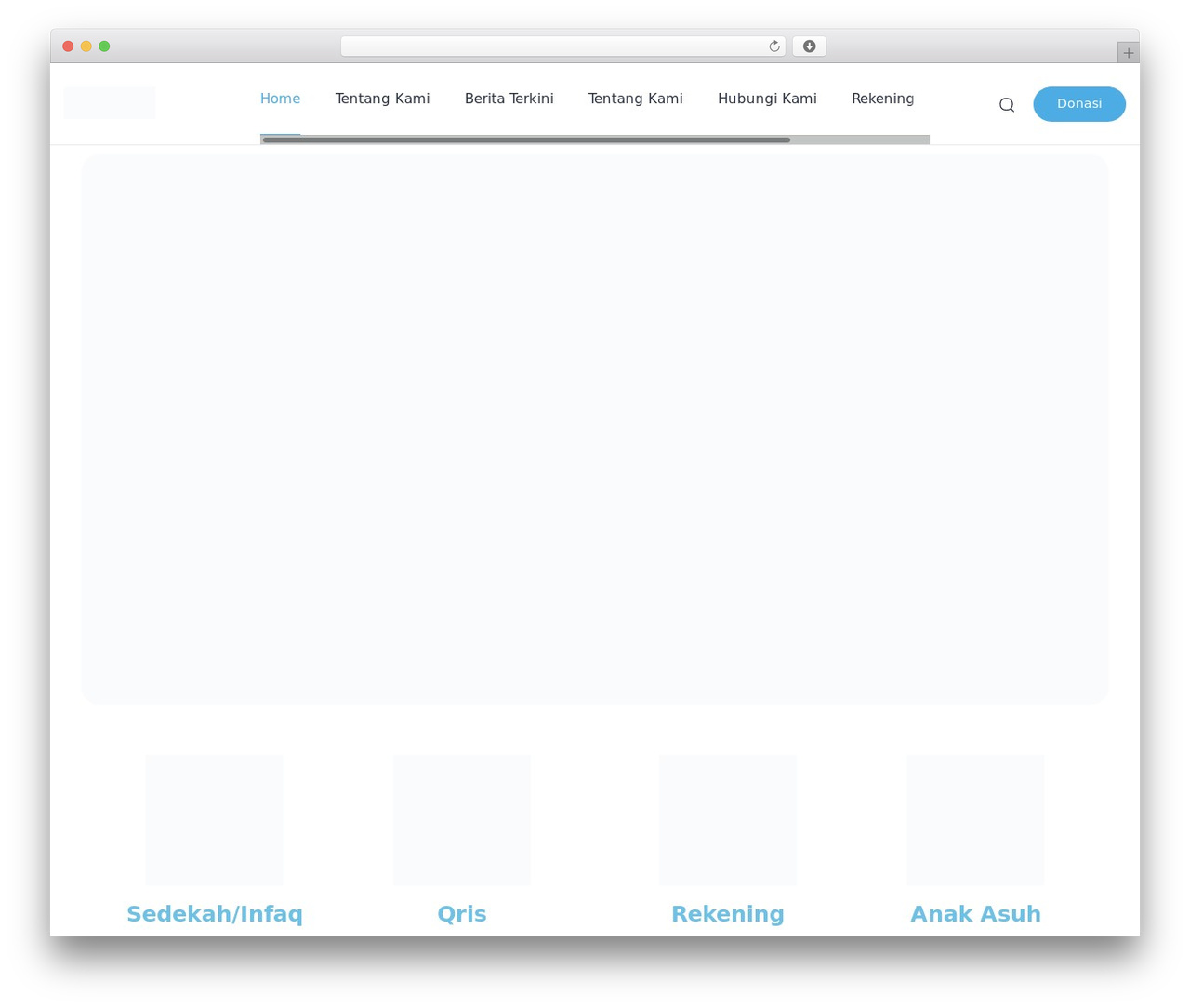Reload the page with refresh icon
This screenshot has width=1190, height=1008.
(774, 46)
